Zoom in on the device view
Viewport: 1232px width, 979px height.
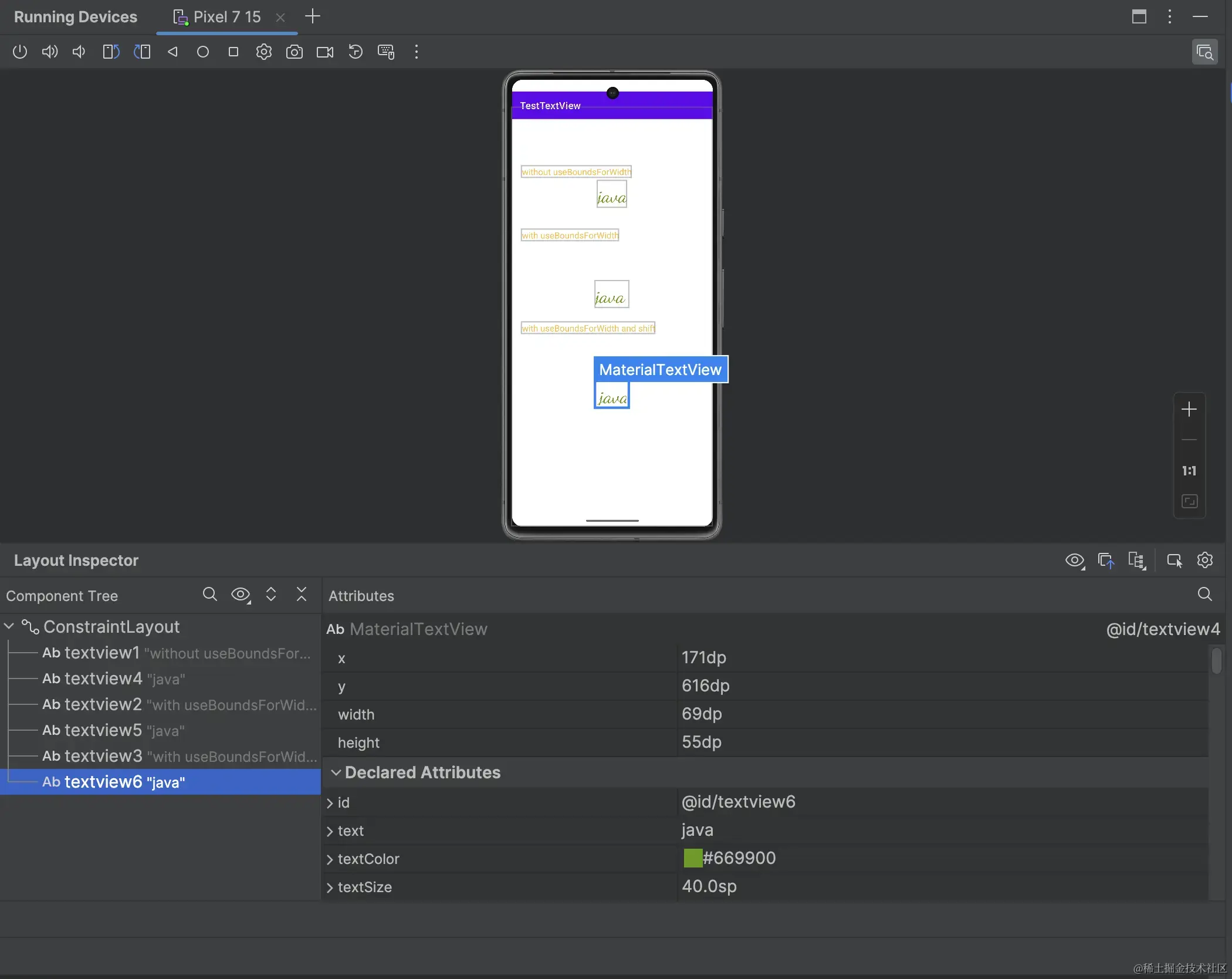click(1189, 409)
